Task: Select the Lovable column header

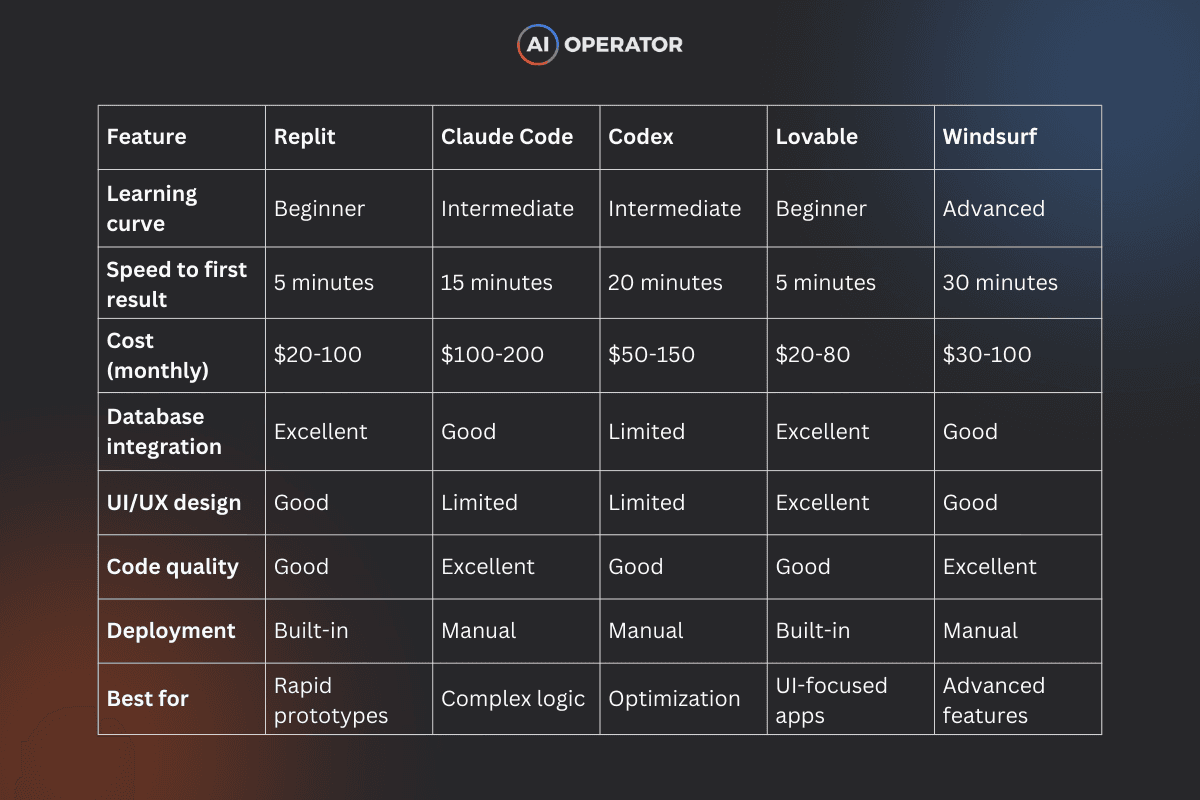Action: [817, 137]
